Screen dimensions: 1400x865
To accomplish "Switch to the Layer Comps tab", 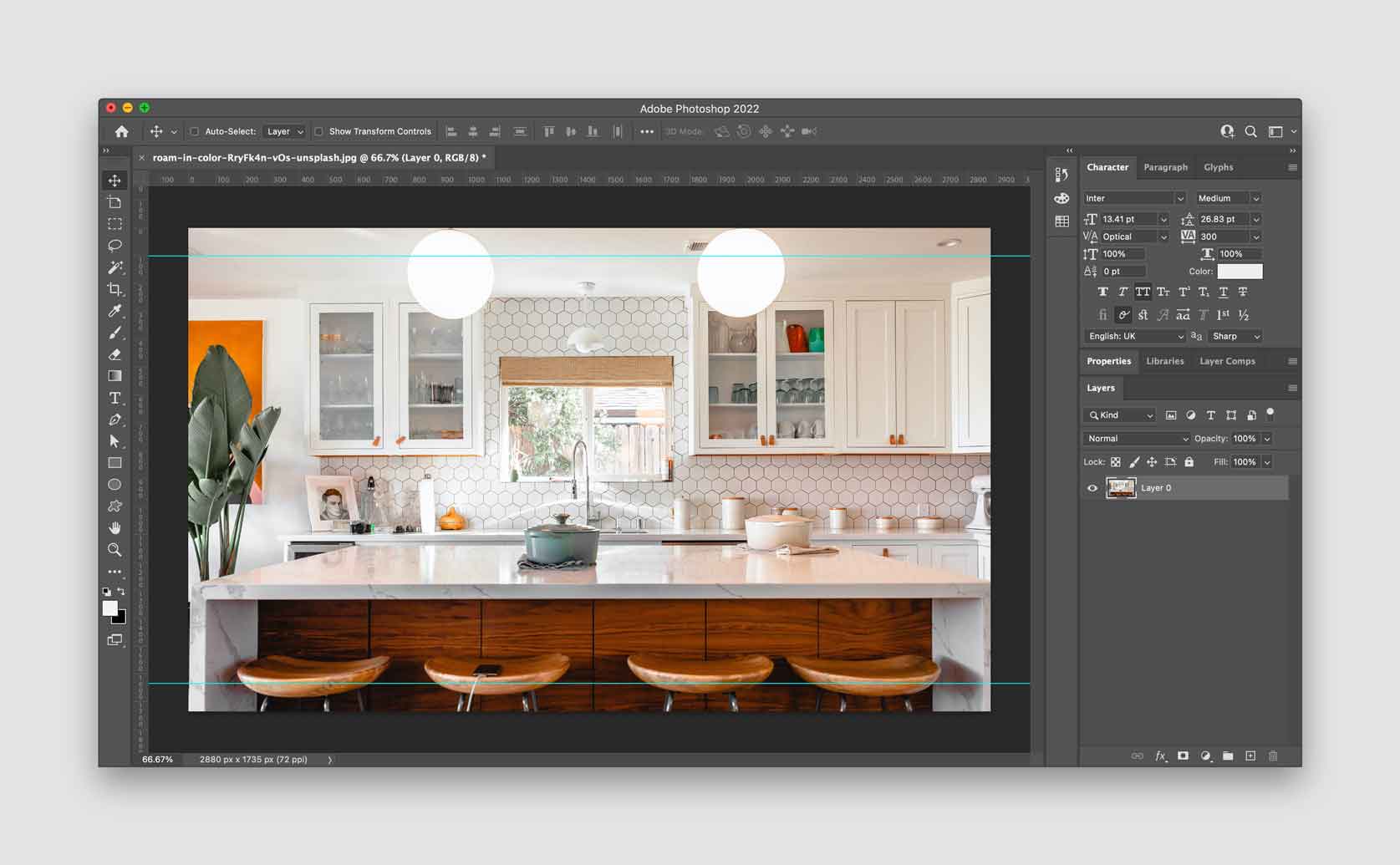I will click(x=1227, y=361).
